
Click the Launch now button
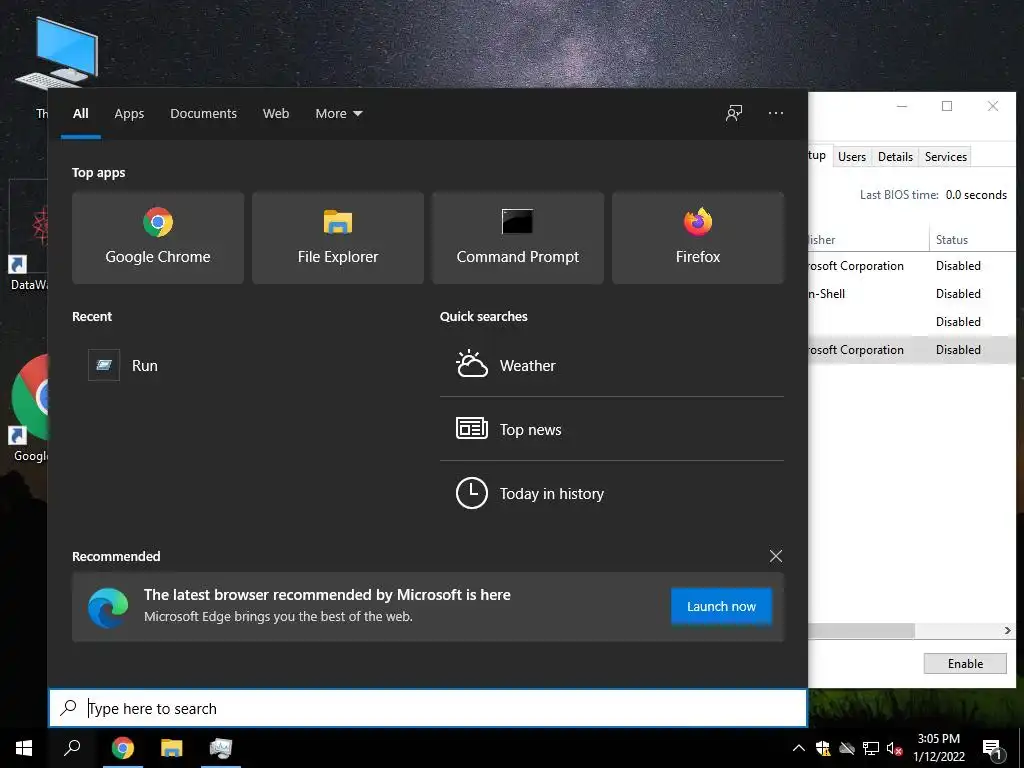click(721, 606)
